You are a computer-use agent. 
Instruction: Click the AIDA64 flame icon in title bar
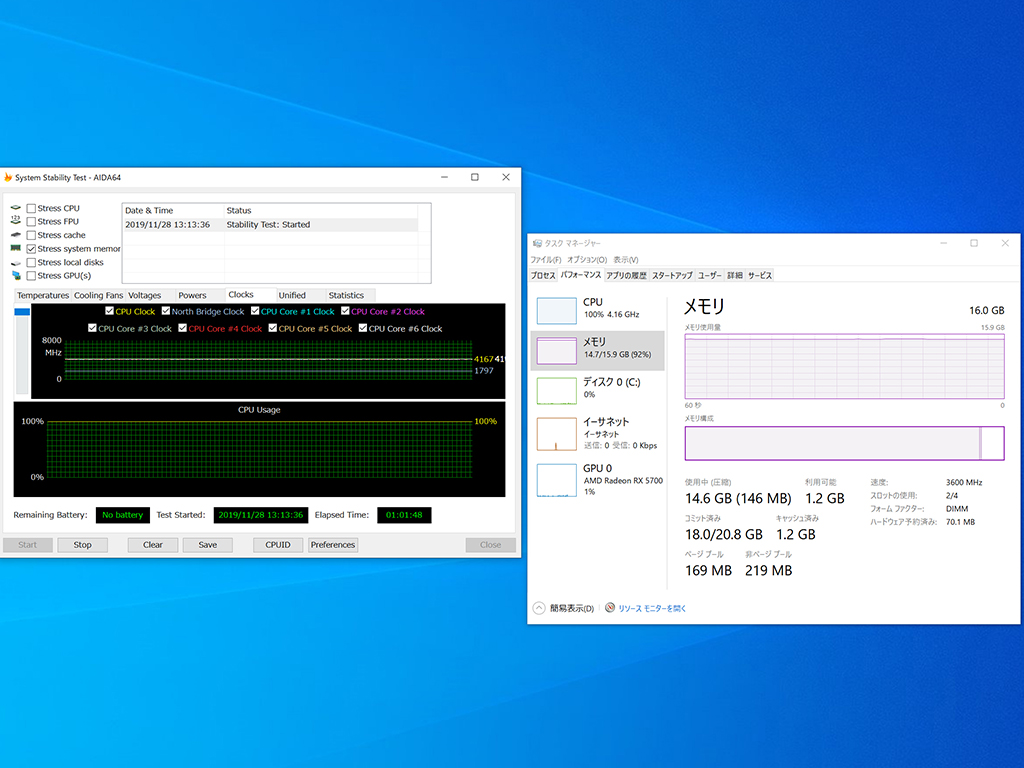[x=8, y=178]
